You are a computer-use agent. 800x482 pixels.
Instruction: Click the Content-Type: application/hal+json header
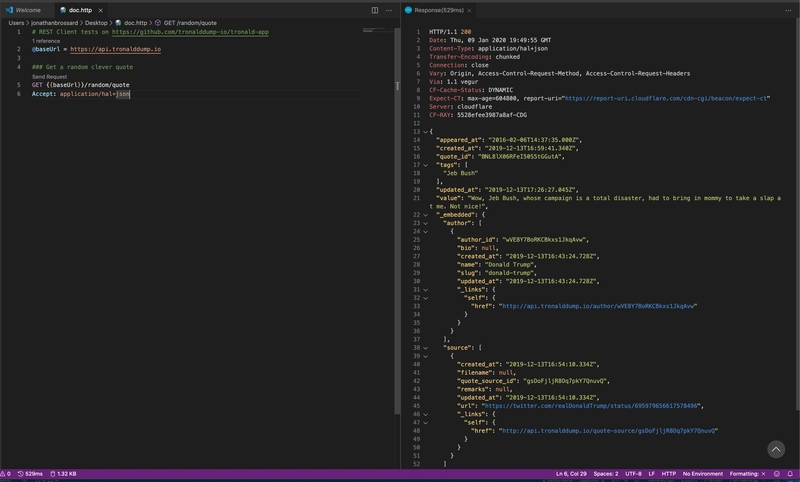tap(488, 48)
